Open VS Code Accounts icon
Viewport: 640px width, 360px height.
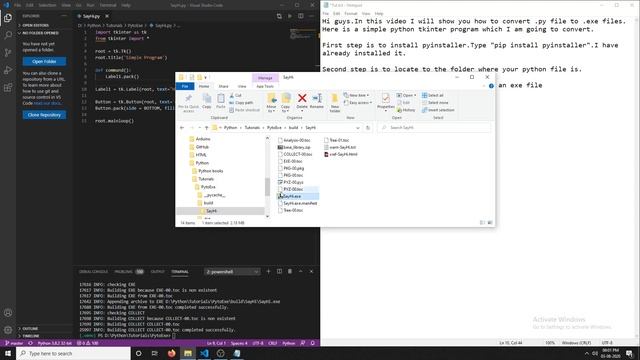8,313
